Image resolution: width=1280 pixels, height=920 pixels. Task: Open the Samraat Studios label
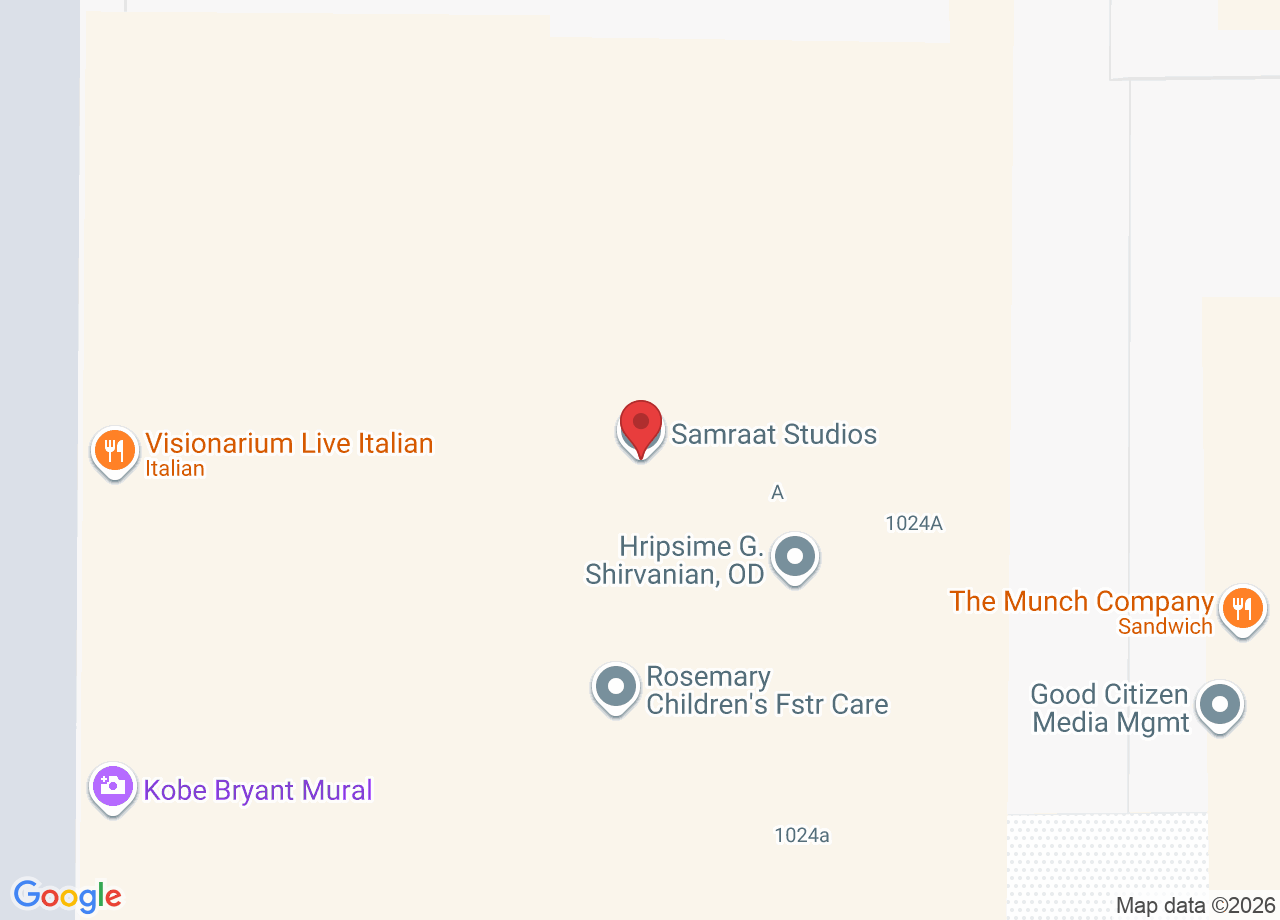[x=774, y=434]
